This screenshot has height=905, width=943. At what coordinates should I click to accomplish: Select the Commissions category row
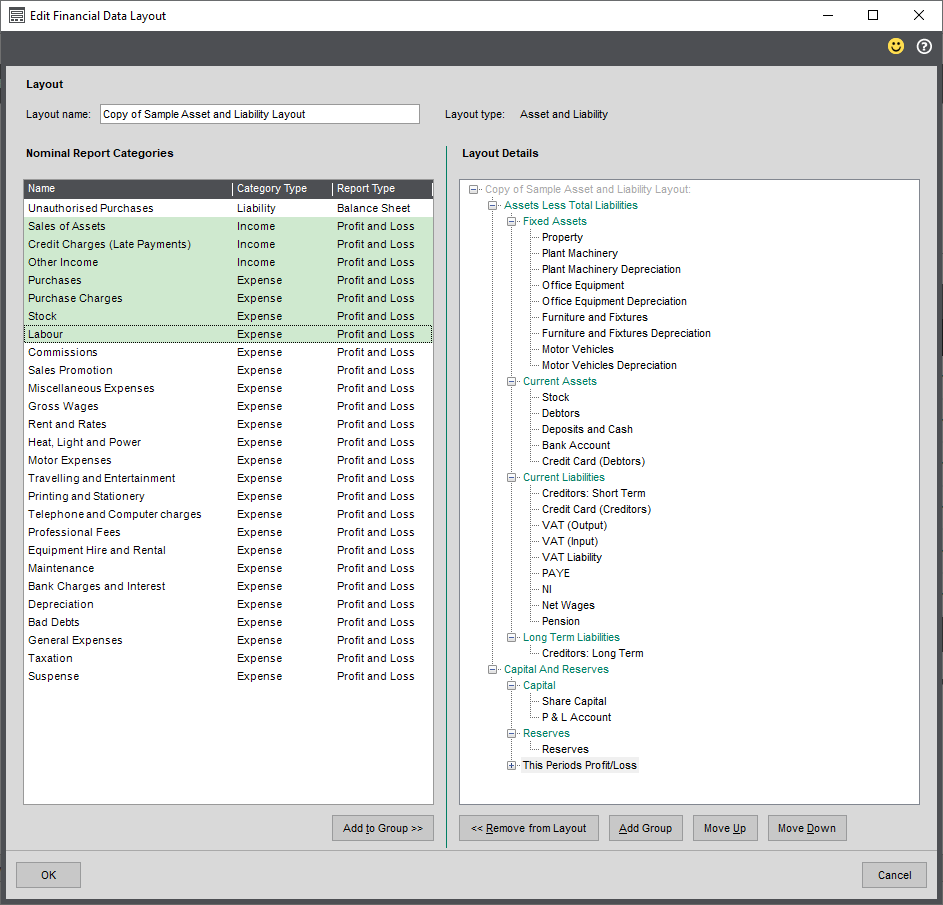tap(63, 352)
